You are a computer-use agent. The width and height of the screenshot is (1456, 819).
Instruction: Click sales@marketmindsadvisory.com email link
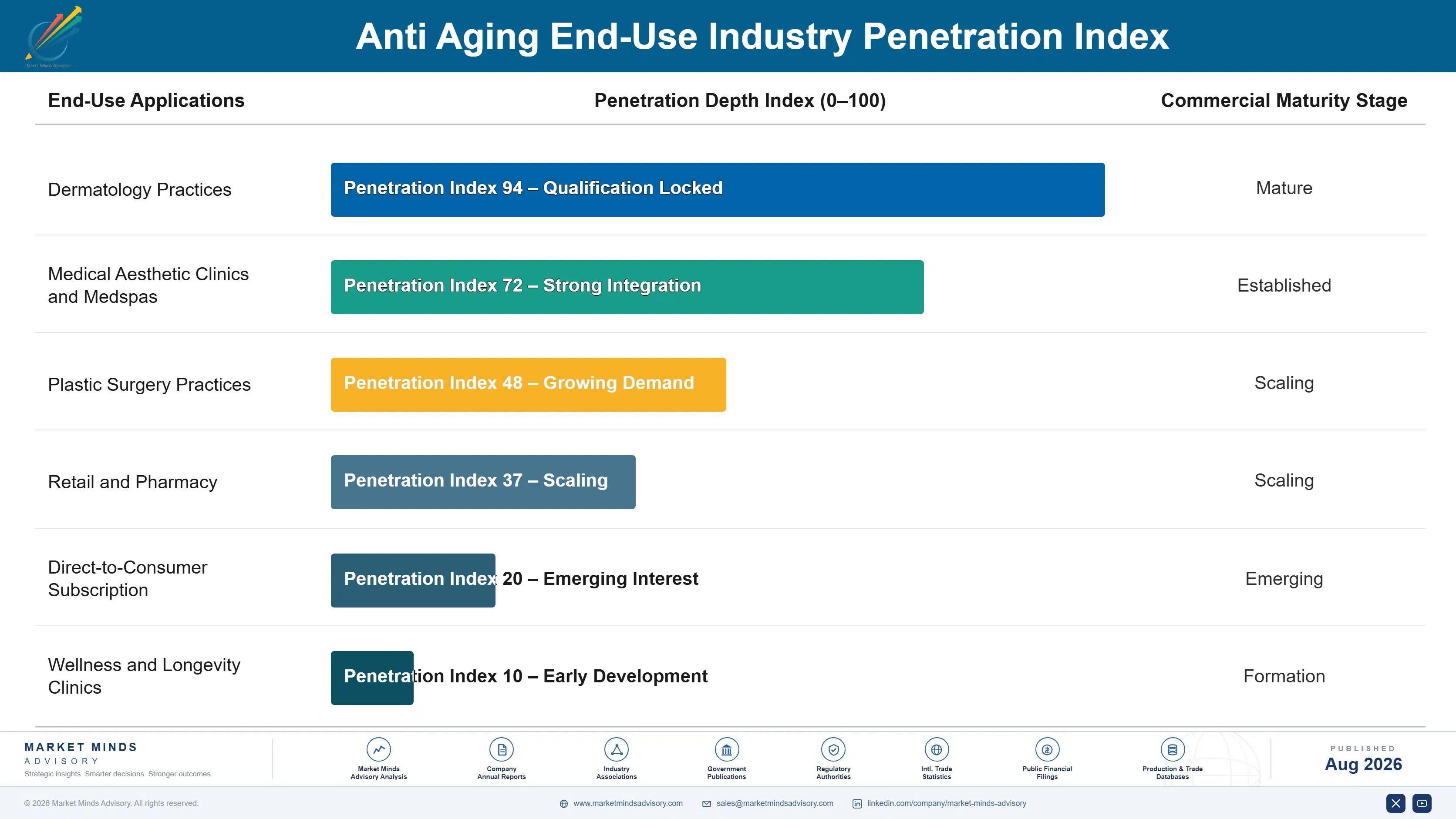coord(775,803)
